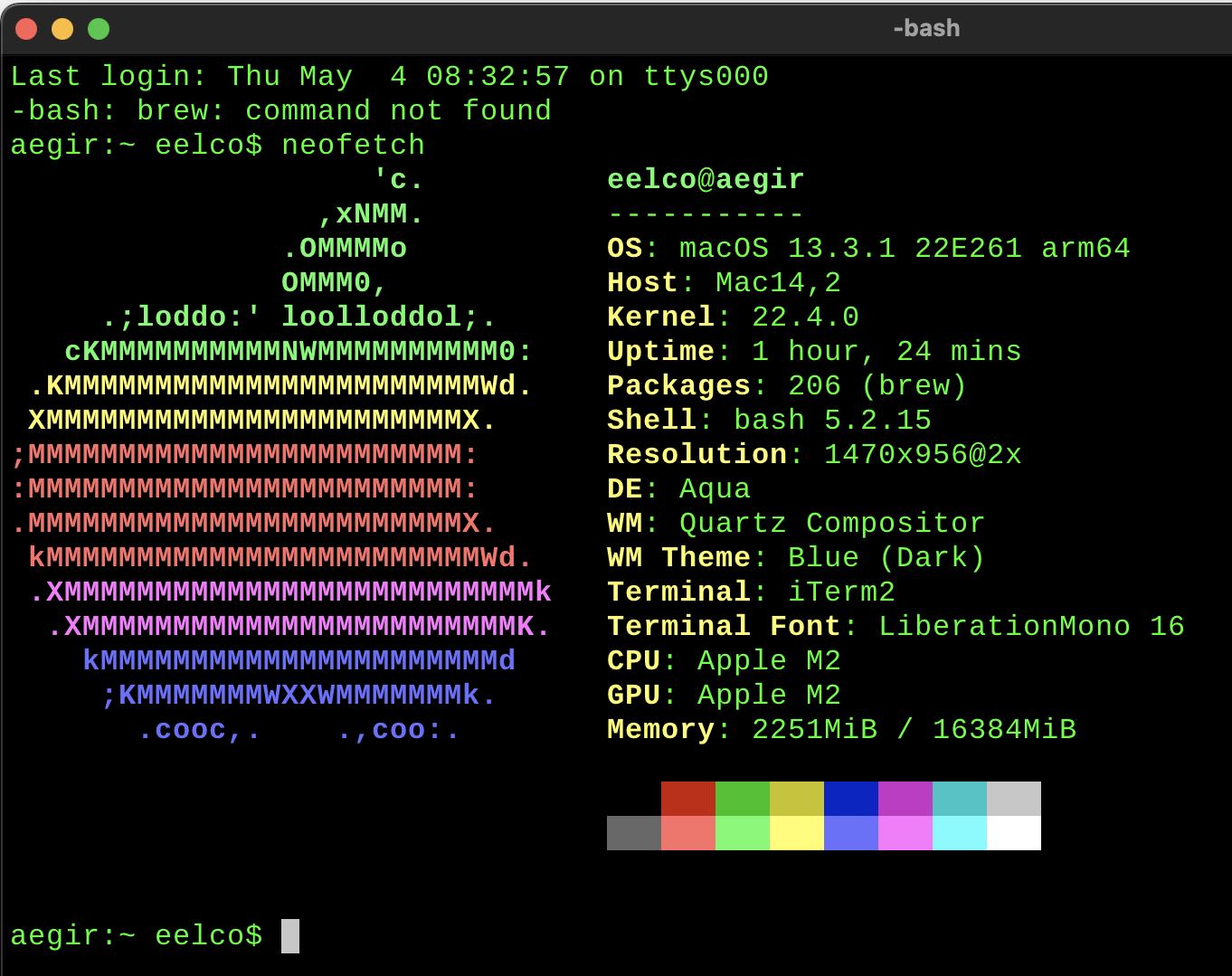Screen dimensions: 1232x976
Task: Click the purple color block in top row
Action: (x=905, y=799)
